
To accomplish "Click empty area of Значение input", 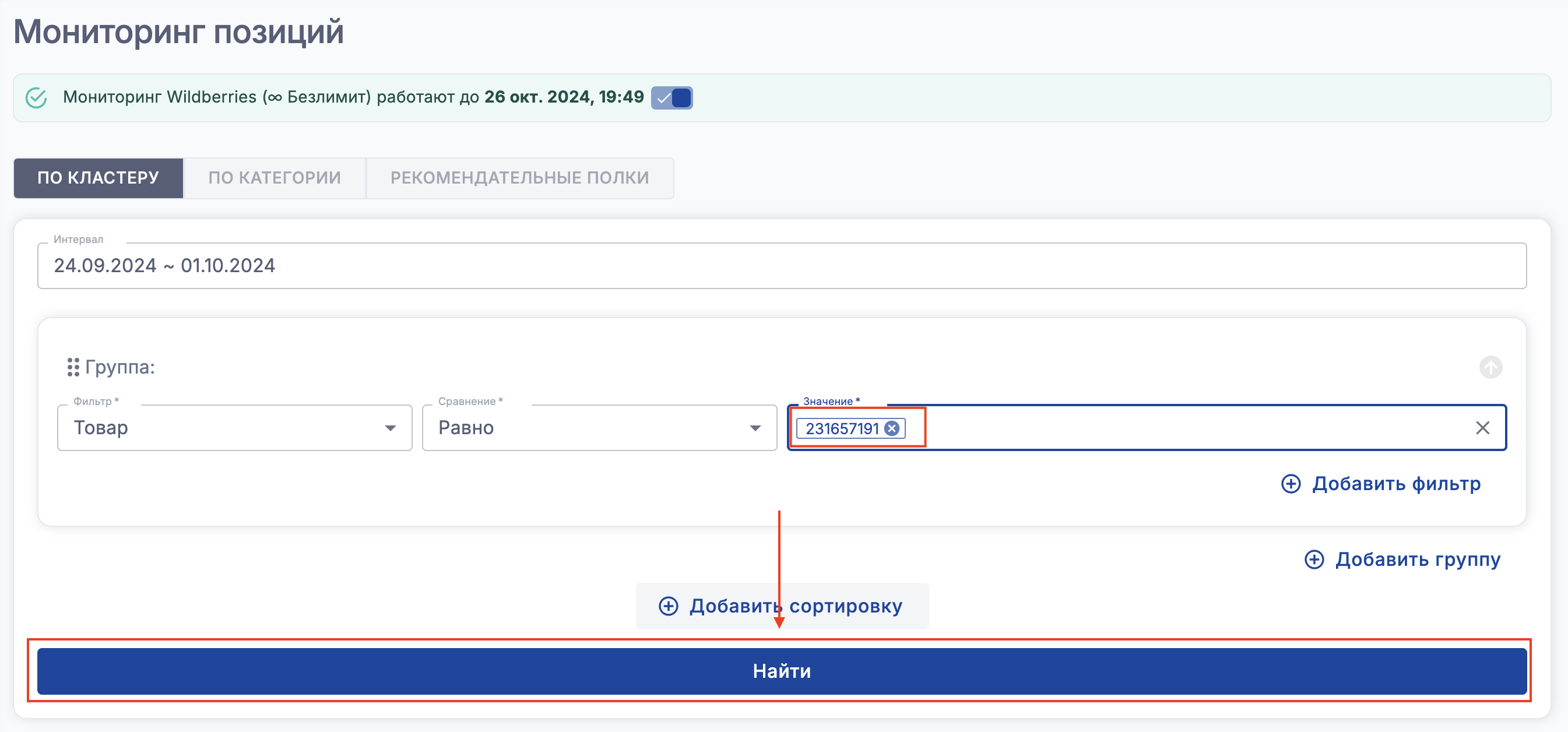I will (x=1187, y=428).
